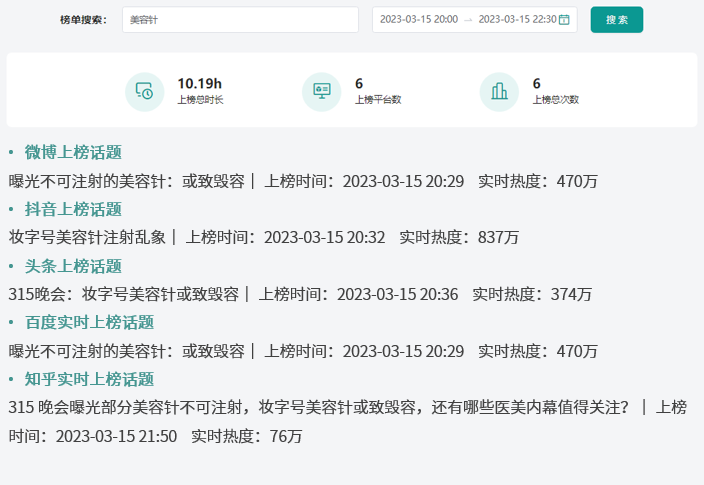The width and height of the screenshot is (704, 485).
Task: Open the Weibo topic under 微博上榜话题
Action: (x=127, y=181)
